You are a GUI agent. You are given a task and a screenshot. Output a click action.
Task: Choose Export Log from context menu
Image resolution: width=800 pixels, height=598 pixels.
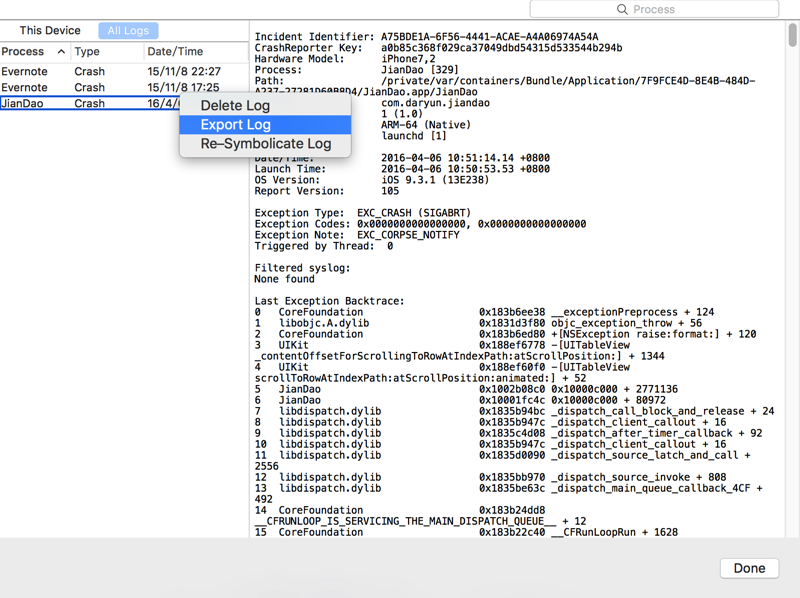tap(265, 124)
